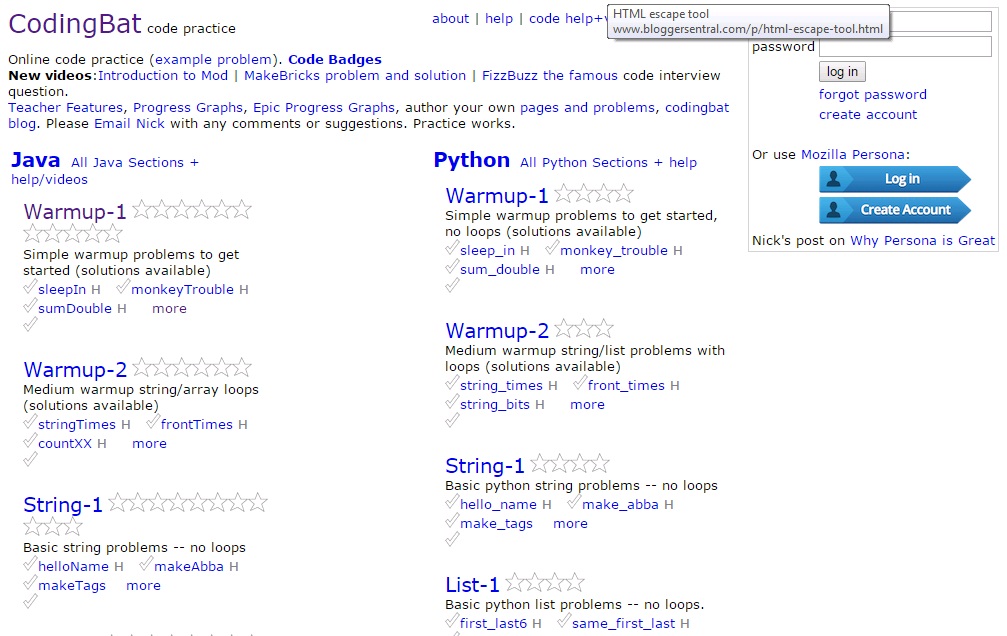Screen dimensions: 1007x636
Task: Open the make_tags problem
Action: click(496, 524)
